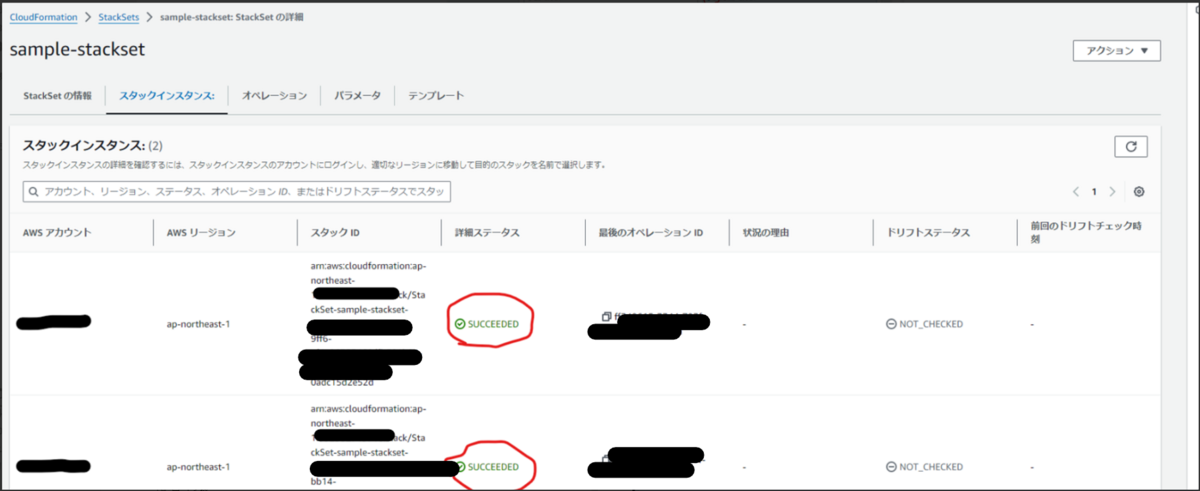Click the AWS リージョン column header
This screenshot has width=1200, height=491.
[x=201, y=232]
